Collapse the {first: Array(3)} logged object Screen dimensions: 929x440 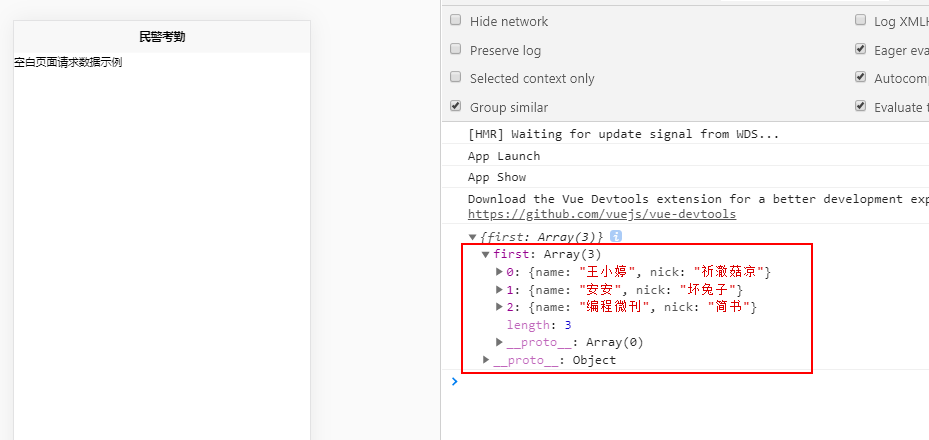[x=472, y=237]
